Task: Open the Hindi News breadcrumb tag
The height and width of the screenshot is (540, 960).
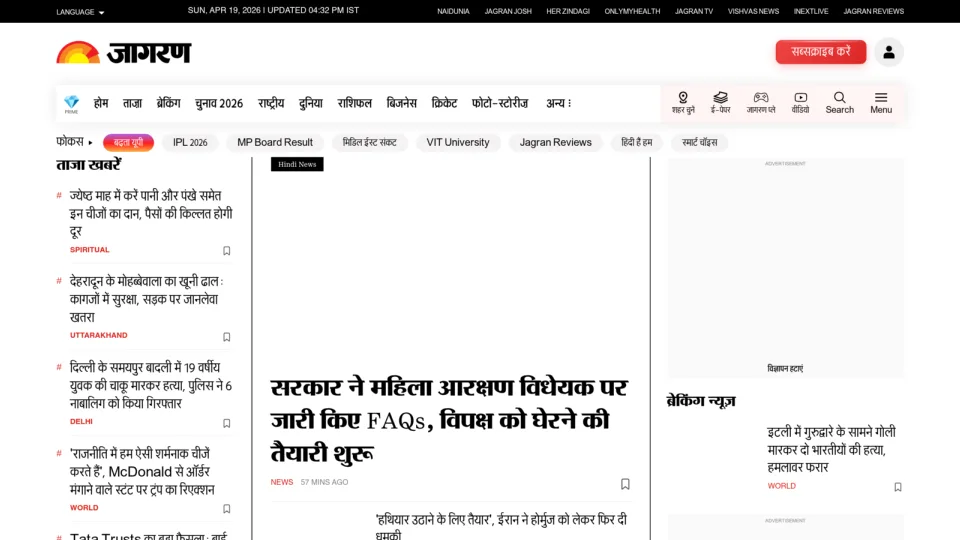Action: (297, 164)
